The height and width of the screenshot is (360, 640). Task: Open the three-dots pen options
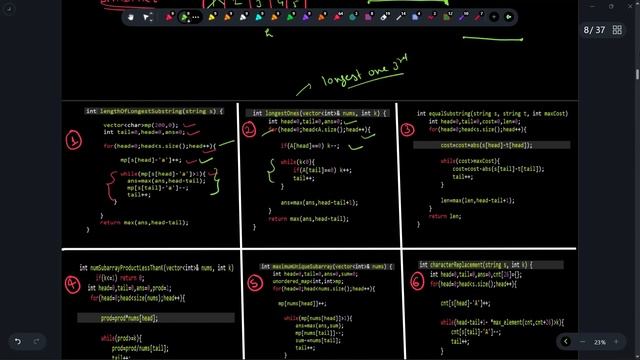[196, 17]
